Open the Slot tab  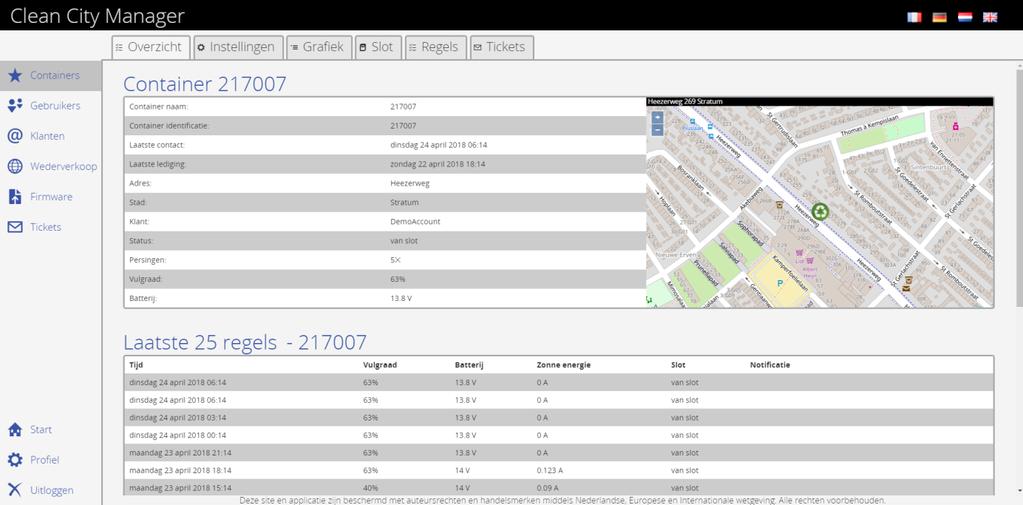[378, 47]
